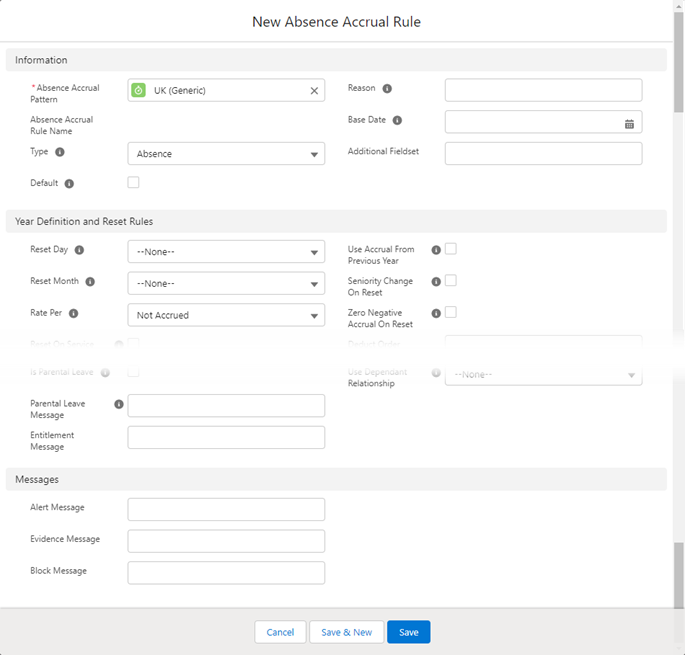
Task: Click the info icon next to Reason
Action: [x=387, y=88]
